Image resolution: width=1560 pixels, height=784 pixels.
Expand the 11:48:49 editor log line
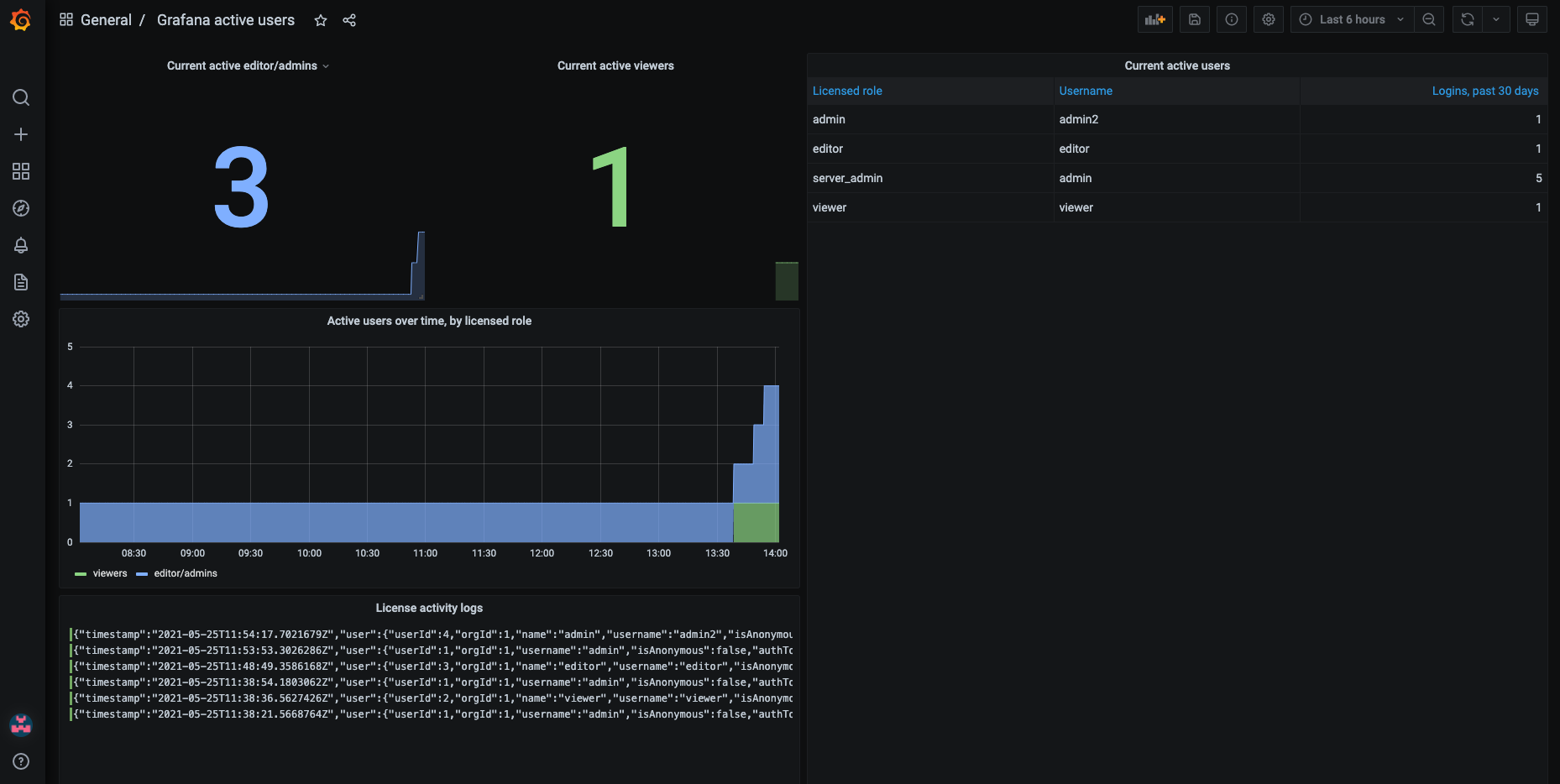click(x=431, y=666)
